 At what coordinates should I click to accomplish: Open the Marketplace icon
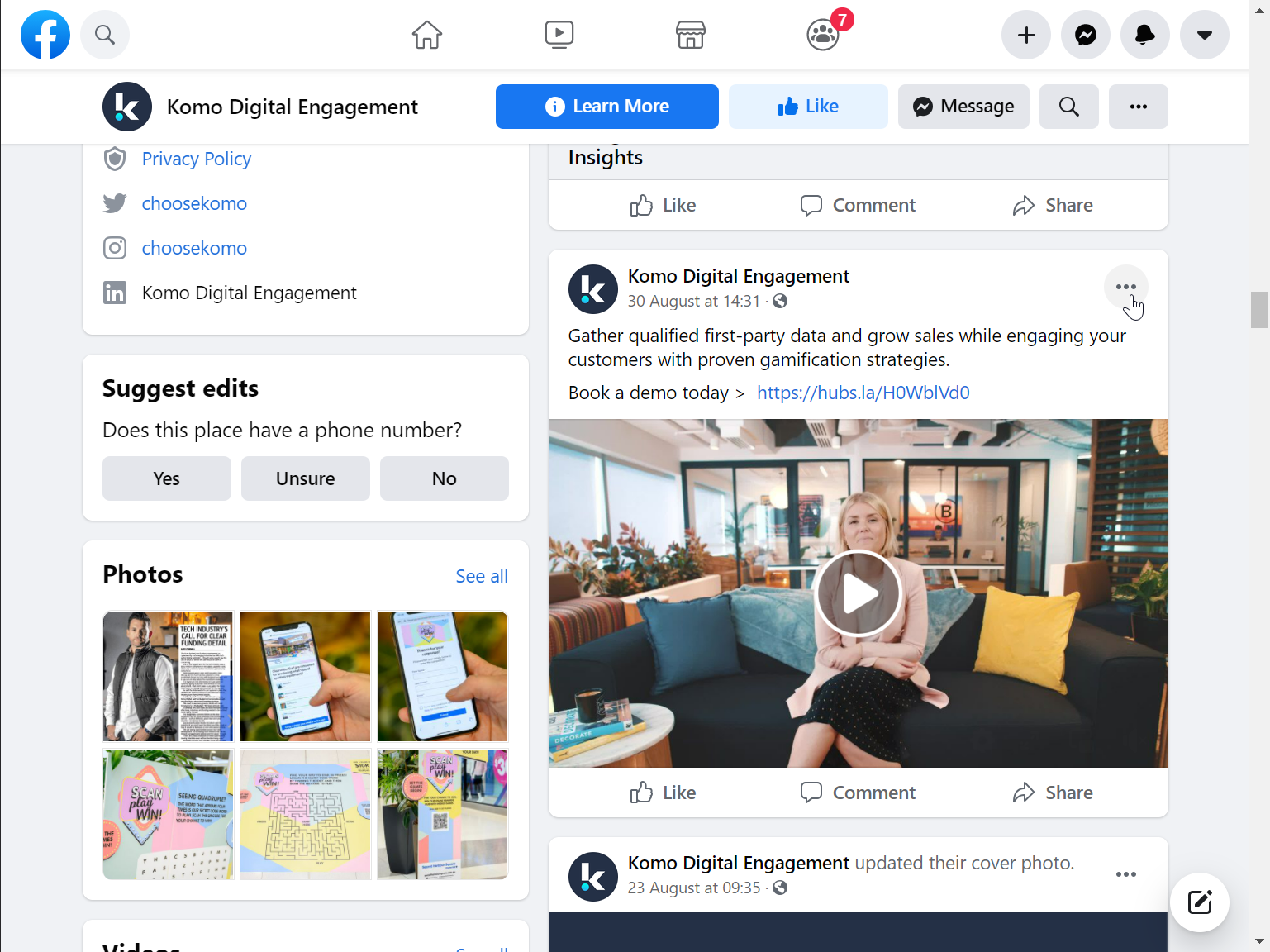click(691, 35)
